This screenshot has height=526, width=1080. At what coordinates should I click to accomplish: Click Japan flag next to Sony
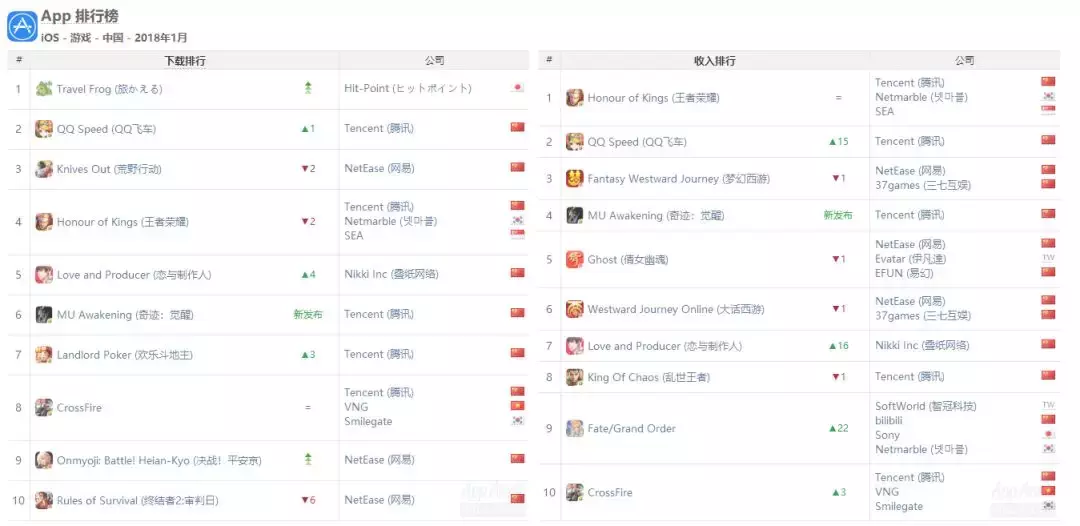(1048, 434)
